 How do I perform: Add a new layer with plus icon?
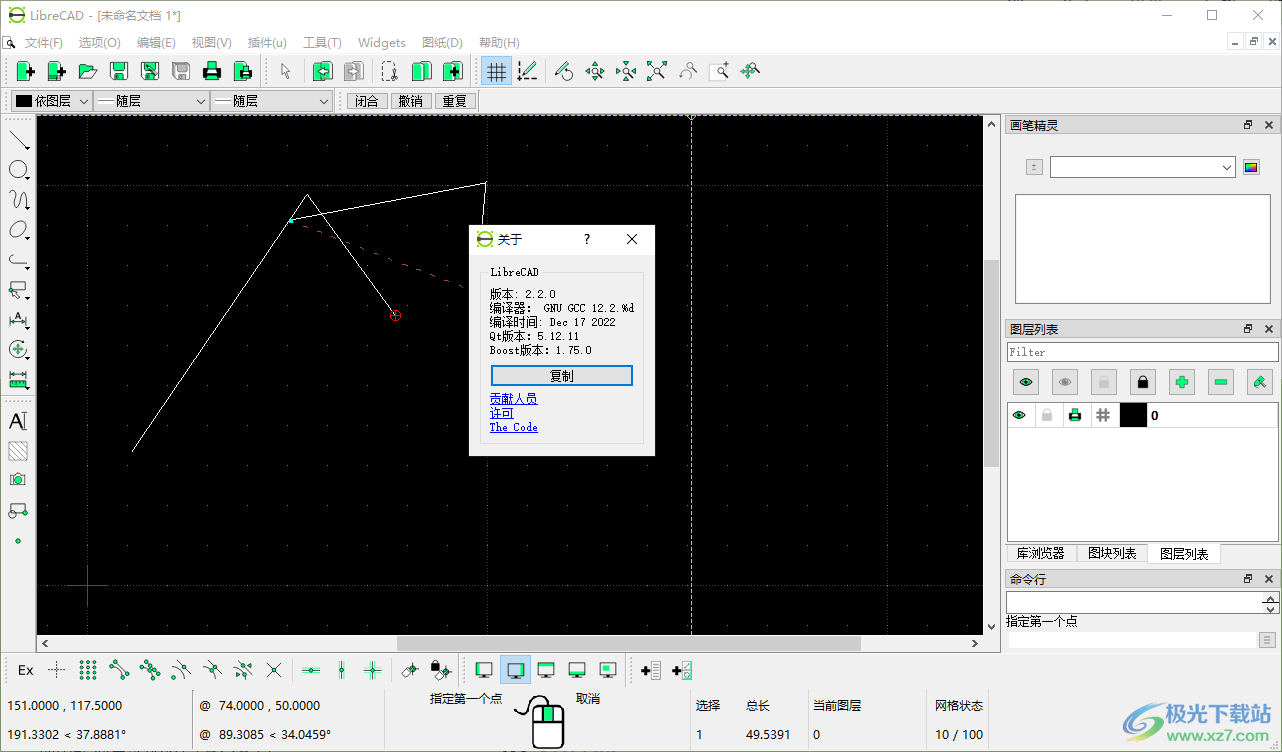1182,382
